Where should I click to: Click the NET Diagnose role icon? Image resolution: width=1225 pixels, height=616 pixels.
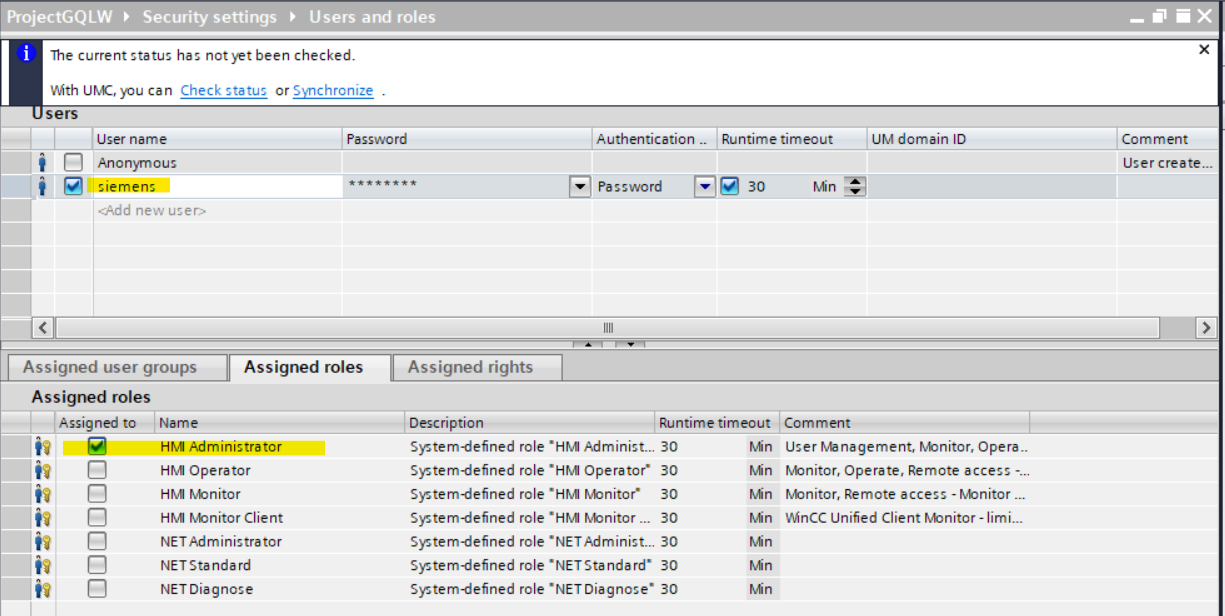(42, 589)
